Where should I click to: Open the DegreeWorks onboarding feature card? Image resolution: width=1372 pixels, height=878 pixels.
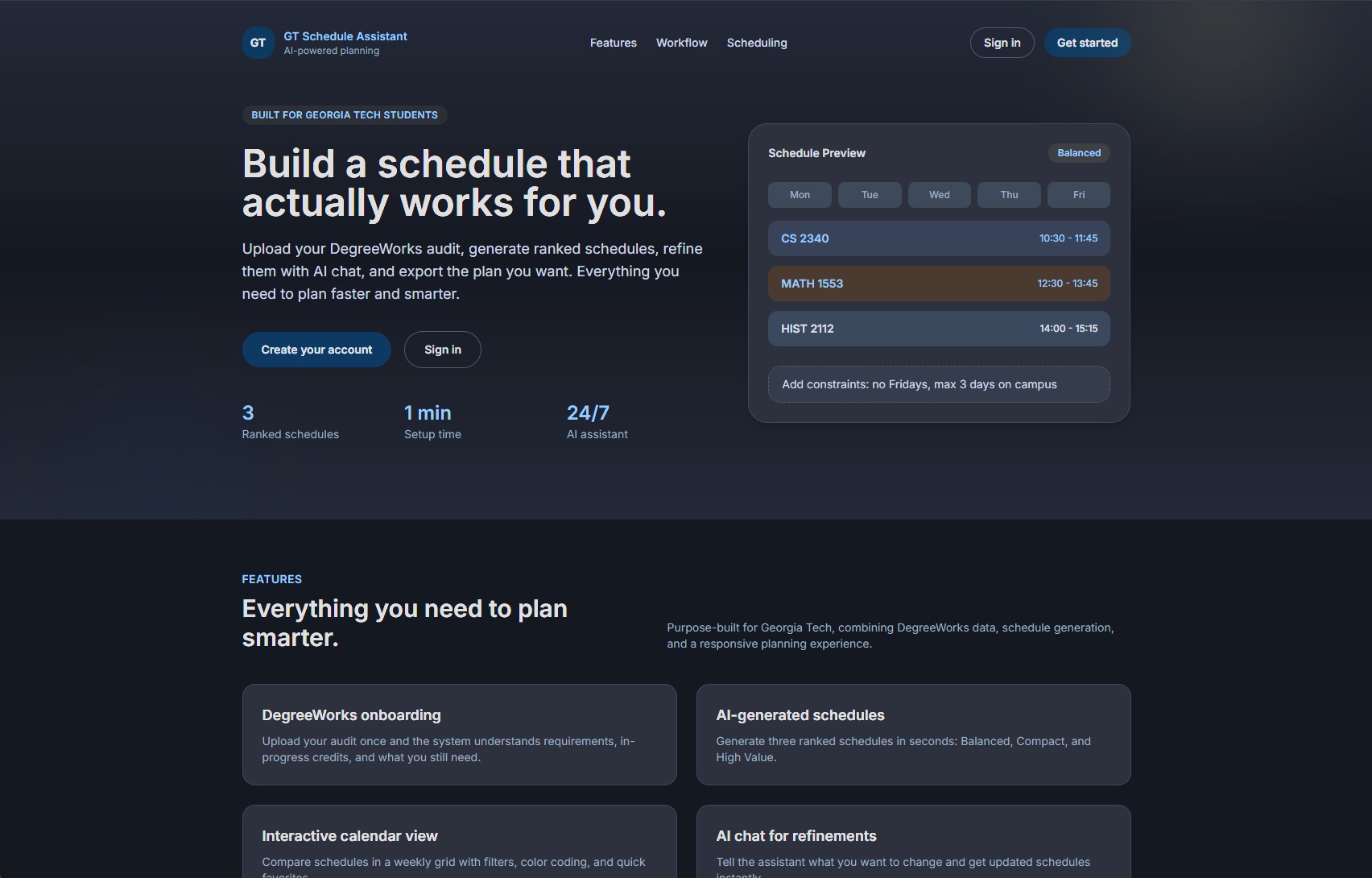pos(459,735)
